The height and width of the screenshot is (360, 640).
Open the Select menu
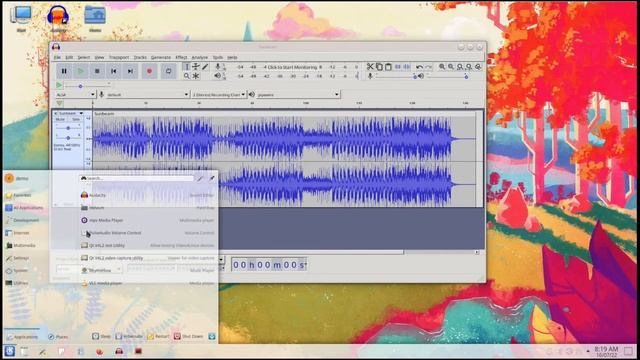[x=84, y=58]
